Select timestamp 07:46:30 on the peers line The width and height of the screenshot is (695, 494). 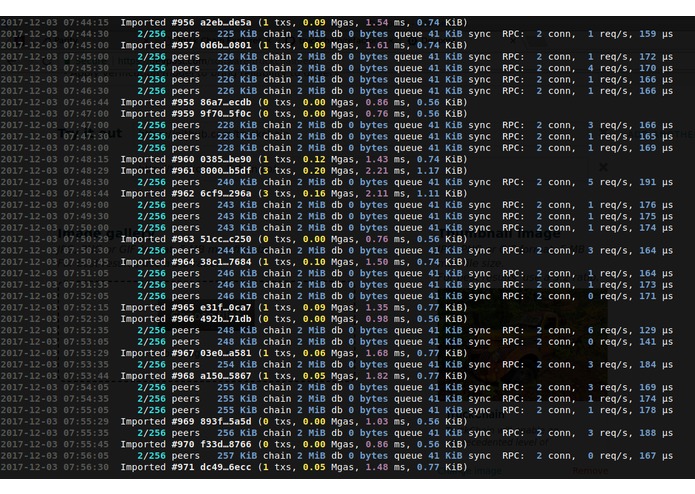(86, 91)
